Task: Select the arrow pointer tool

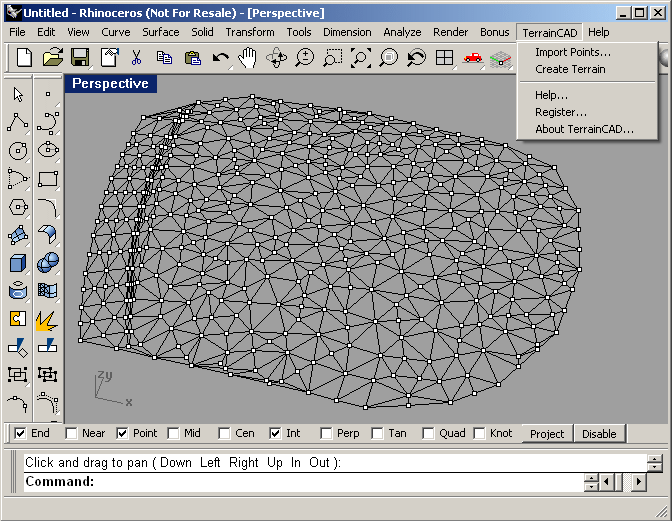Action: tap(18, 95)
